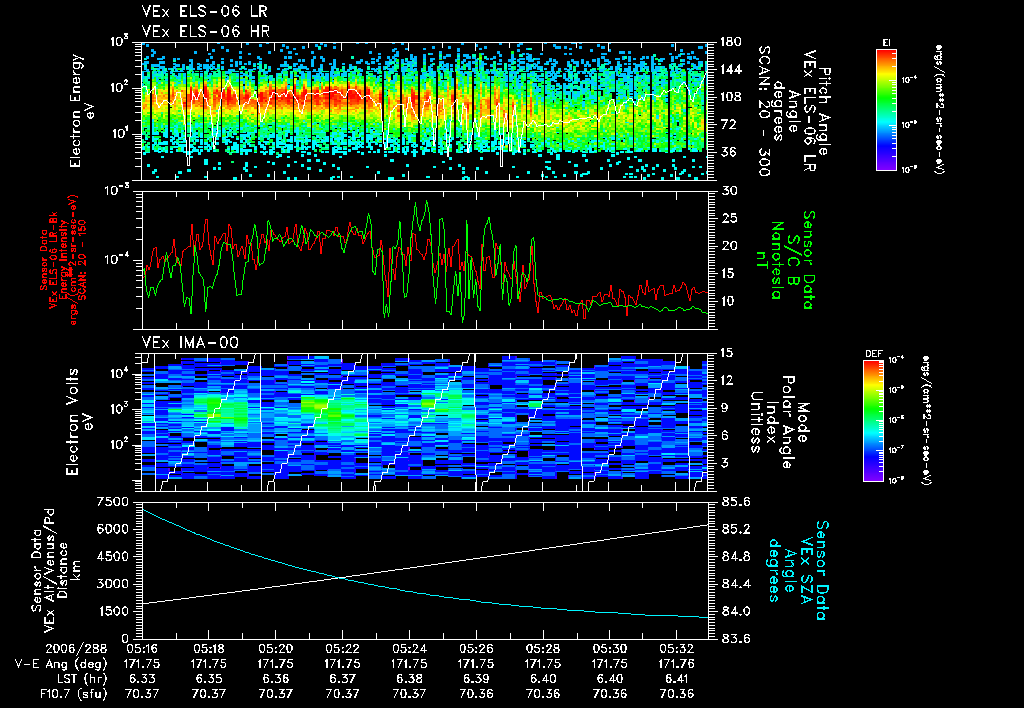
Task: Click the LST value 6.35
Action: pos(208,679)
